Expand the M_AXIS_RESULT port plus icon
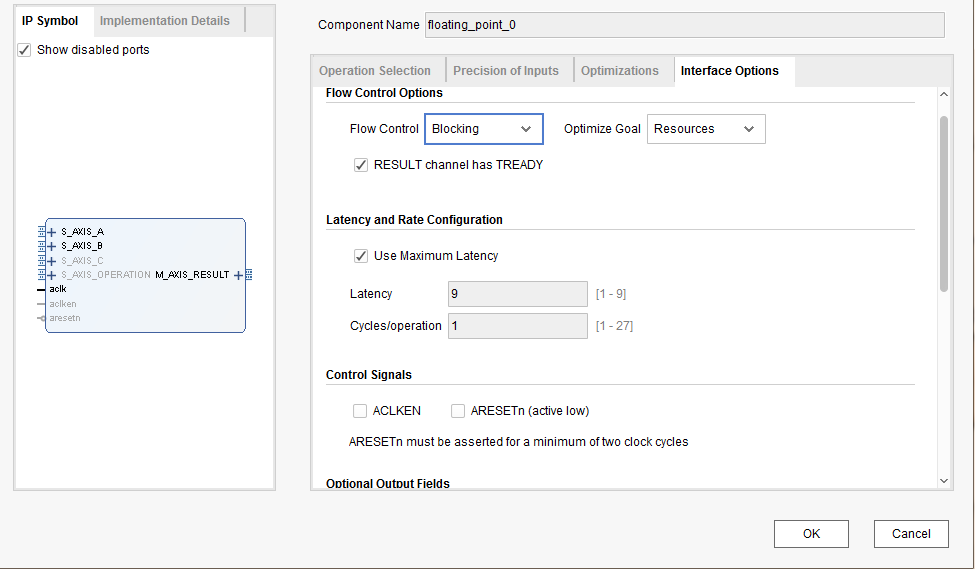 [x=238, y=275]
